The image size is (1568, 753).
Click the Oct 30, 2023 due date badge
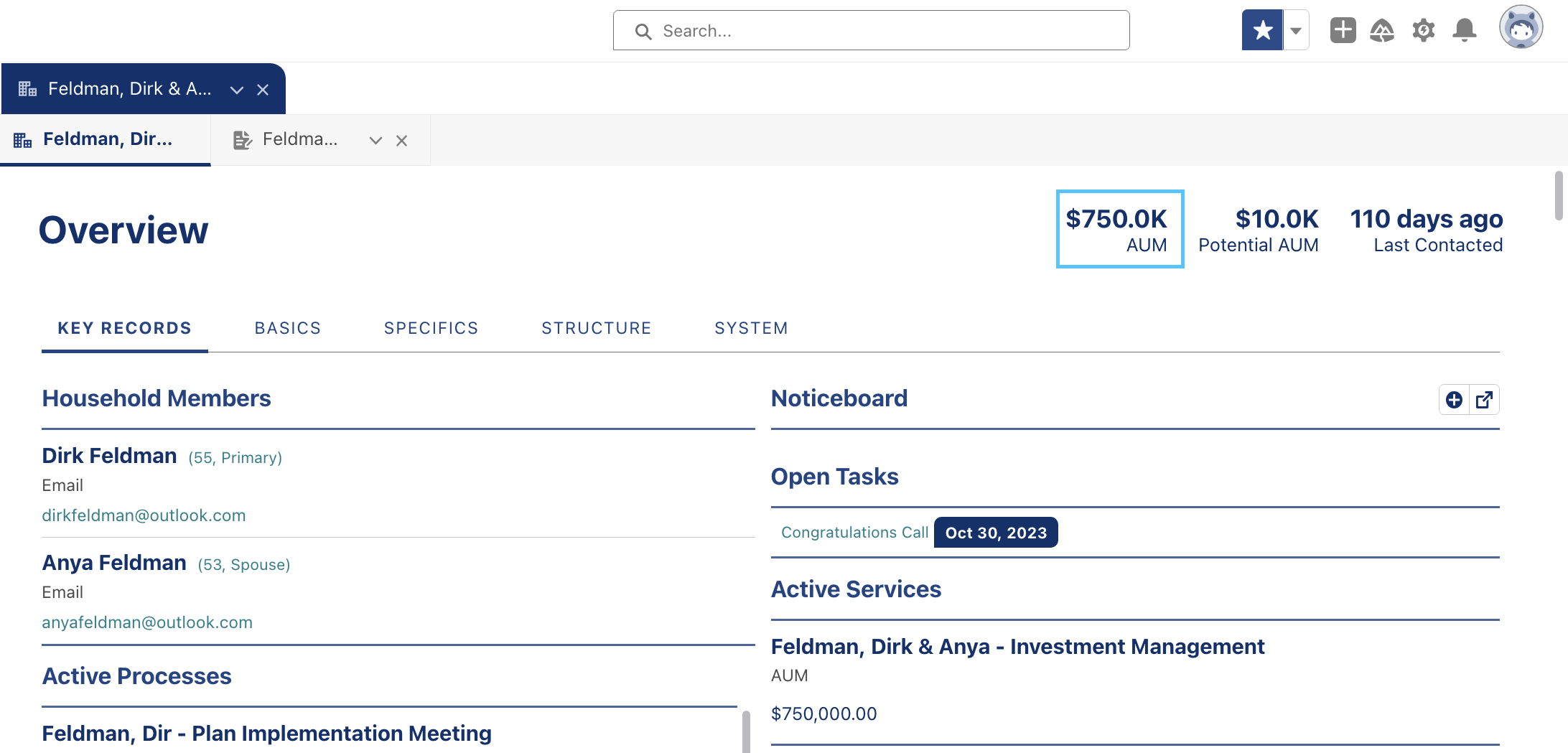pos(996,533)
